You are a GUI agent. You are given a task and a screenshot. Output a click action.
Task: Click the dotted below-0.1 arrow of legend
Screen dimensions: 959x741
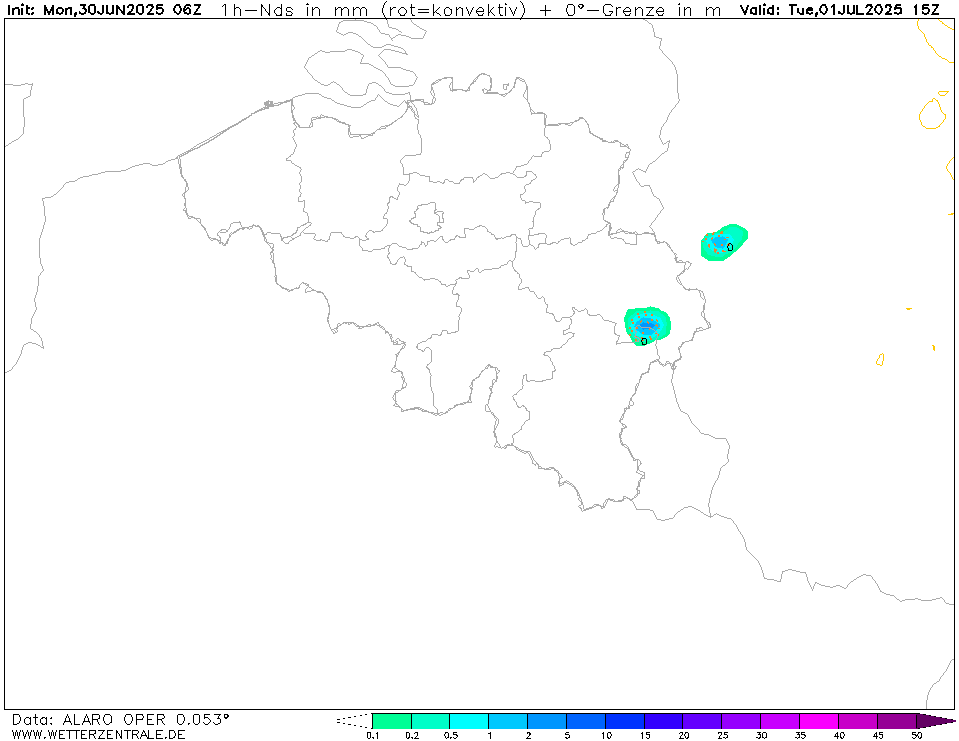[x=354, y=721]
